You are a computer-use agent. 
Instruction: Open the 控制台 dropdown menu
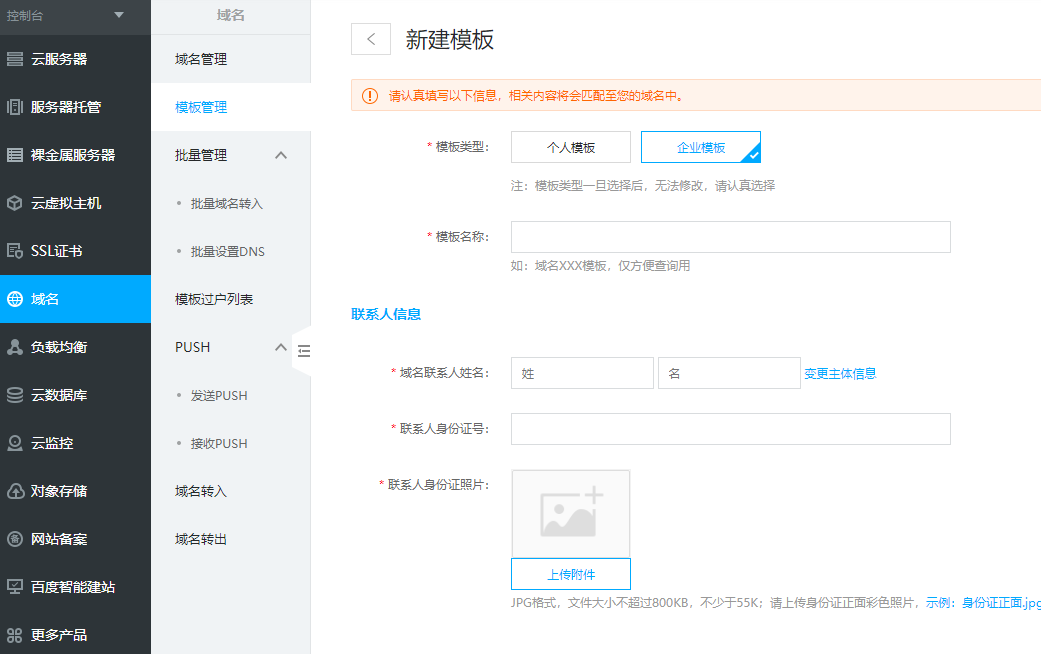coord(75,17)
